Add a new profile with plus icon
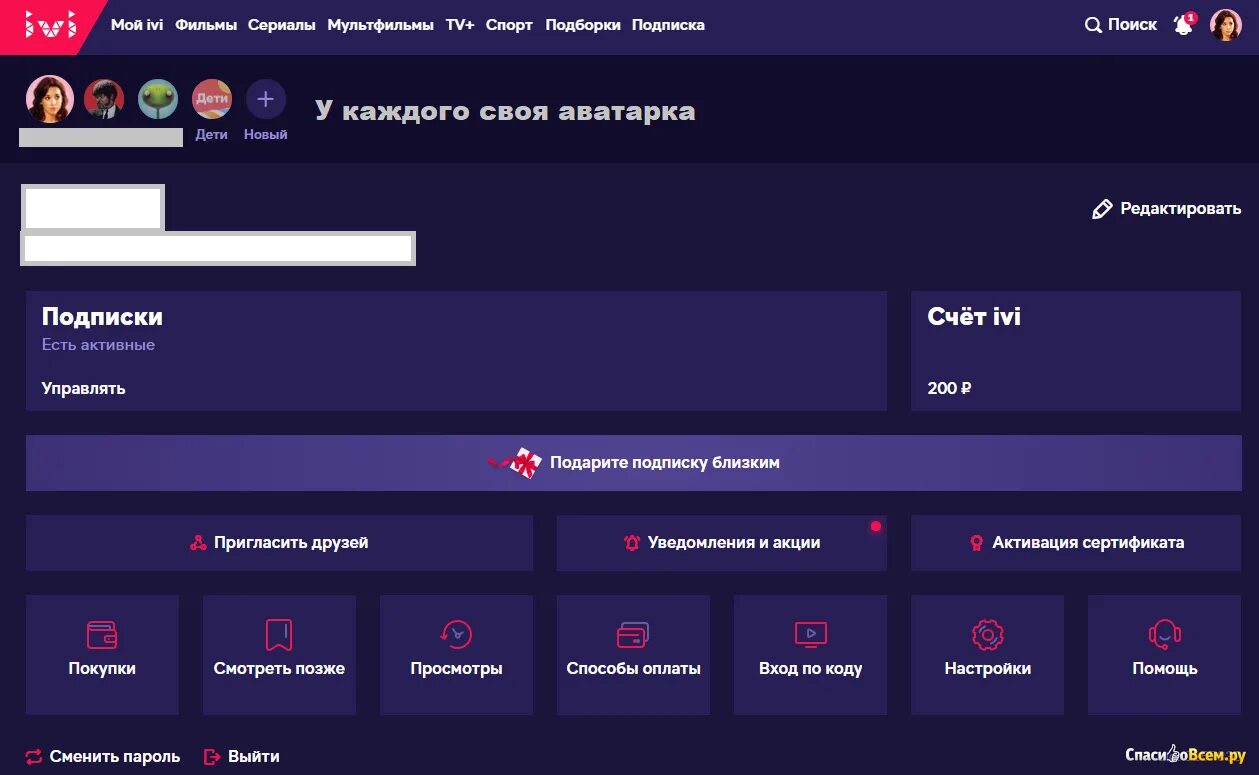Image resolution: width=1259 pixels, height=775 pixels. pyautogui.click(x=266, y=100)
